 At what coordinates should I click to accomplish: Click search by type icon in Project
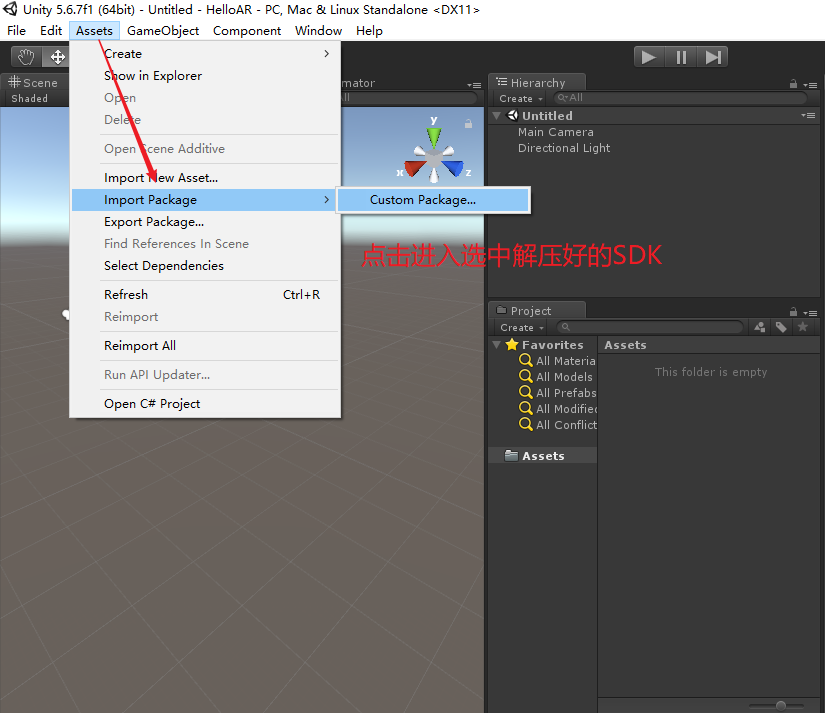point(760,327)
